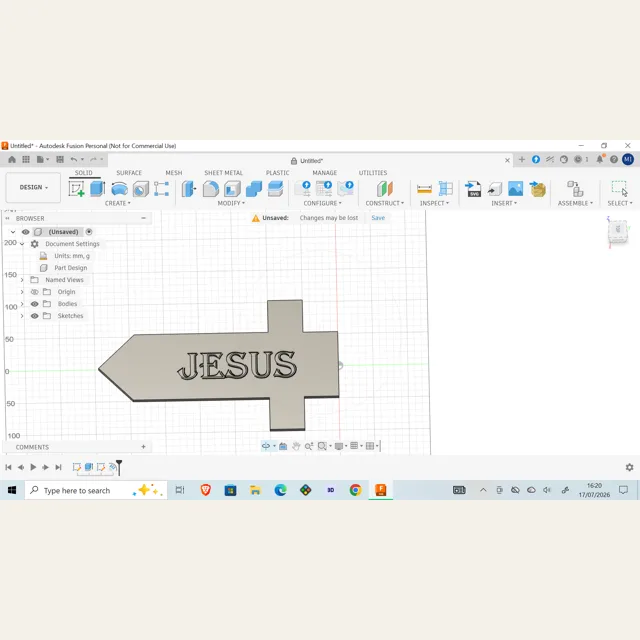Open timeline settings gear
This screenshot has height=640, width=640.
(x=629, y=467)
